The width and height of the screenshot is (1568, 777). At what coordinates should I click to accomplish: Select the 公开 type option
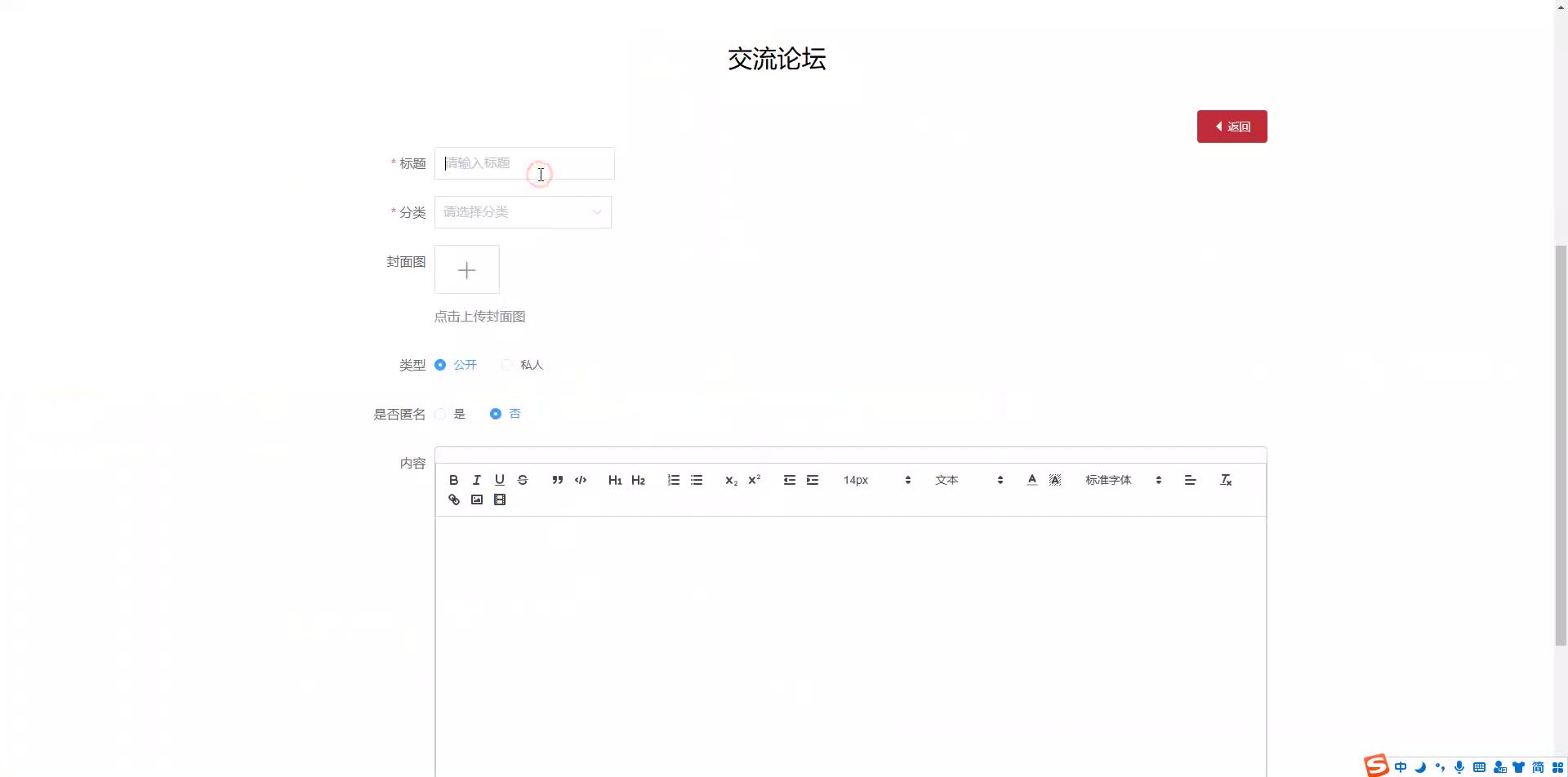pyautogui.click(x=441, y=365)
